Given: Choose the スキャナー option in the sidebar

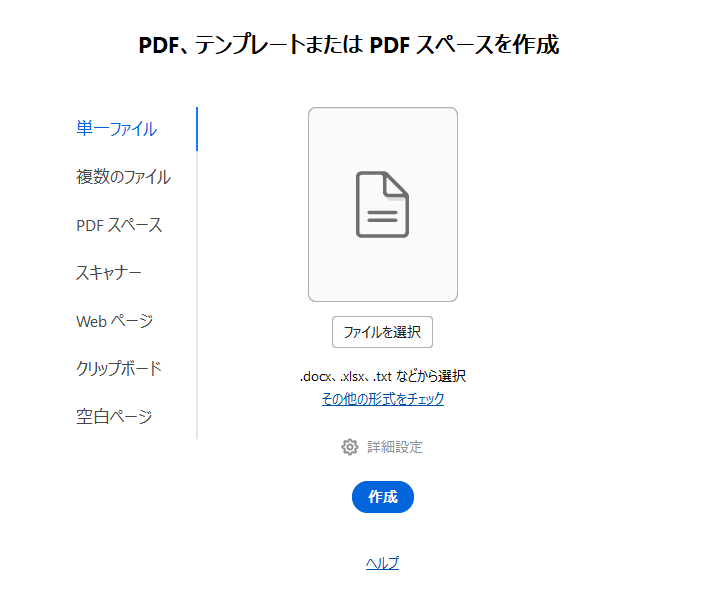Looking at the screenshot, I should tap(108, 273).
